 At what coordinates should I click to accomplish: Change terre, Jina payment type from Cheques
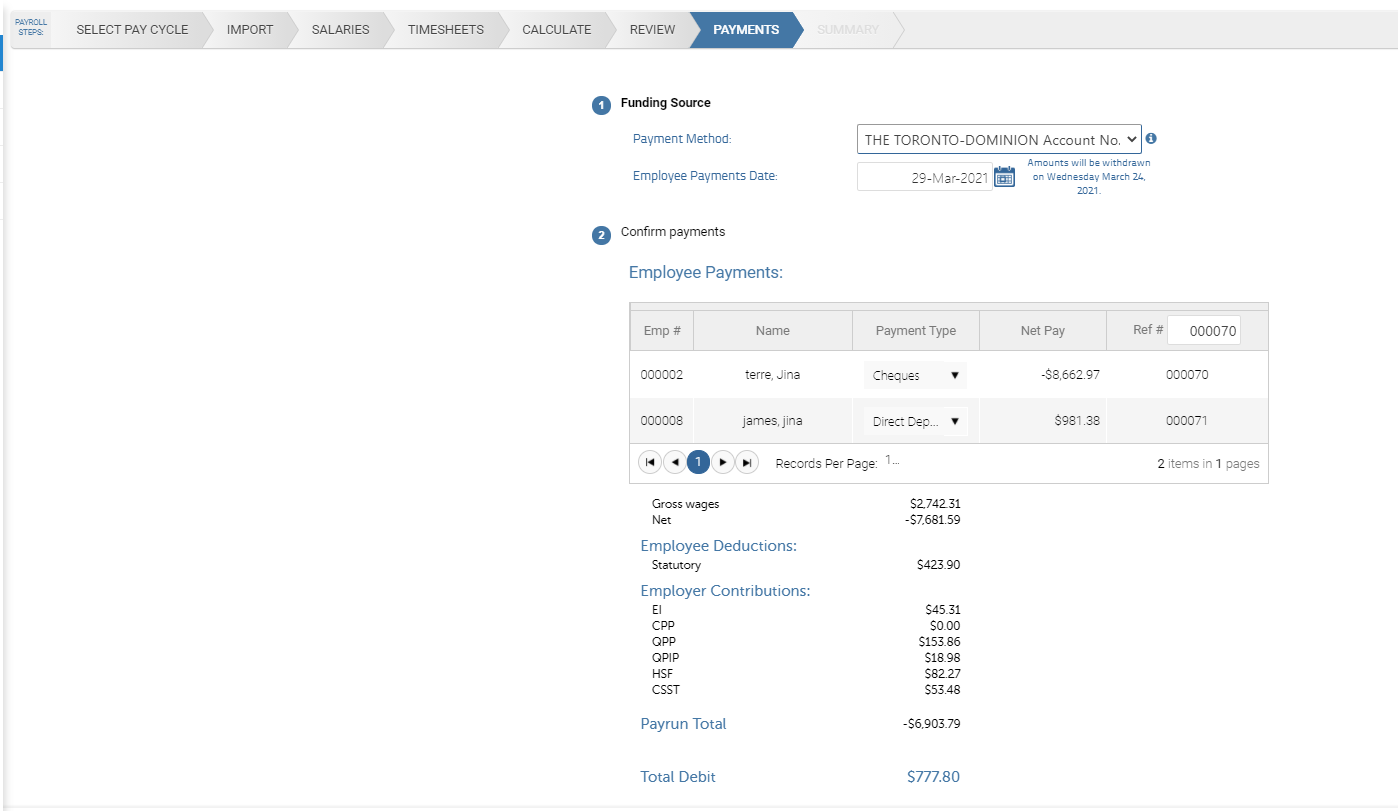(x=914, y=374)
